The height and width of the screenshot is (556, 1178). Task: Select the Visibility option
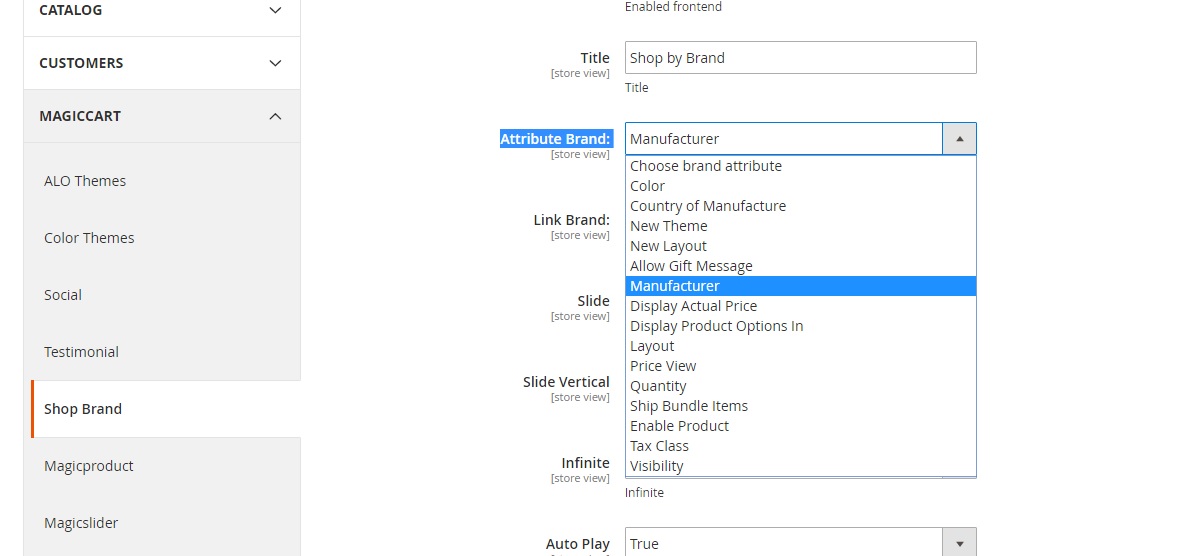(x=656, y=466)
